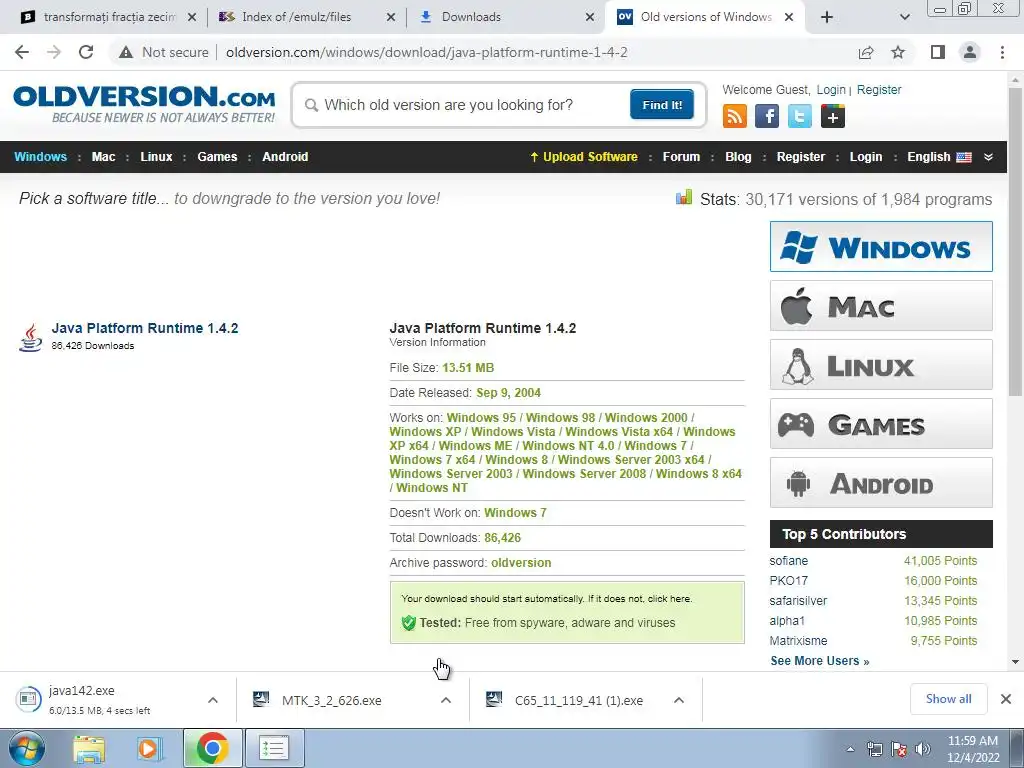Click the address bar URL
The height and width of the screenshot is (768, 1024).
click(426, 52)
